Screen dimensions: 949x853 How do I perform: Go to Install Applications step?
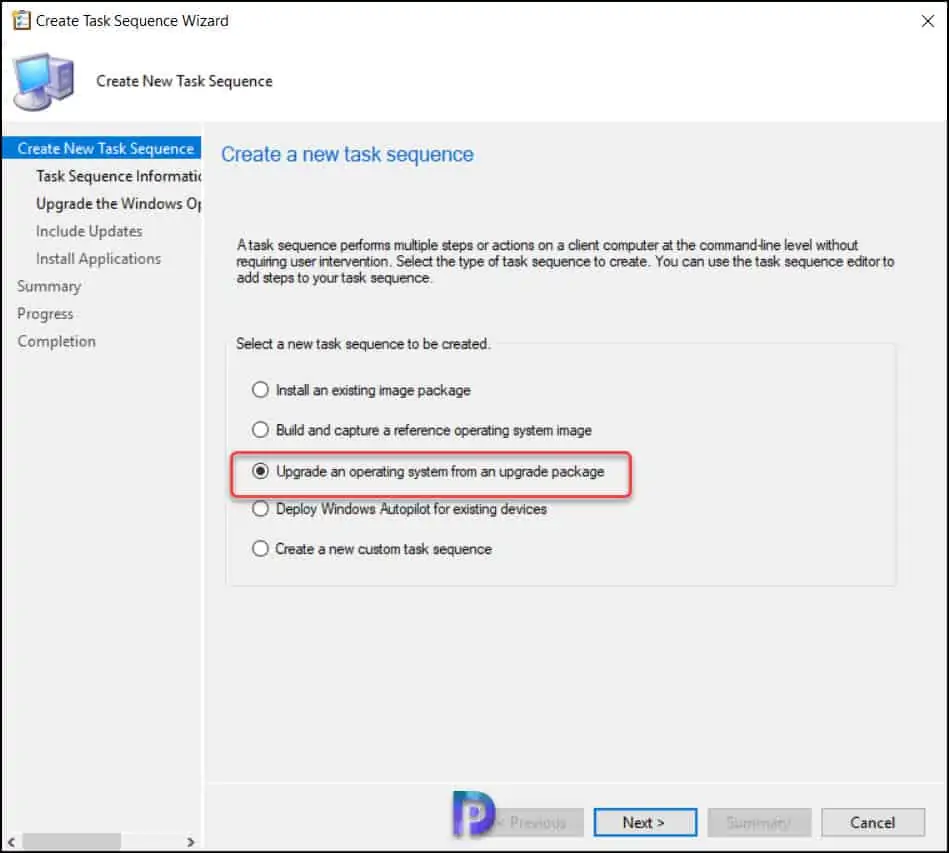[x=98, y=259]
